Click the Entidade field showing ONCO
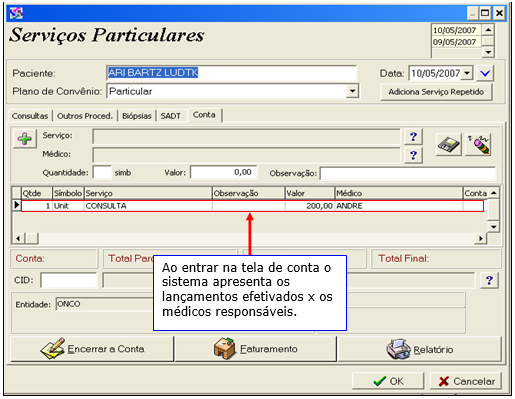This screenshot has width=515, height=399. [x=104, y=304]
